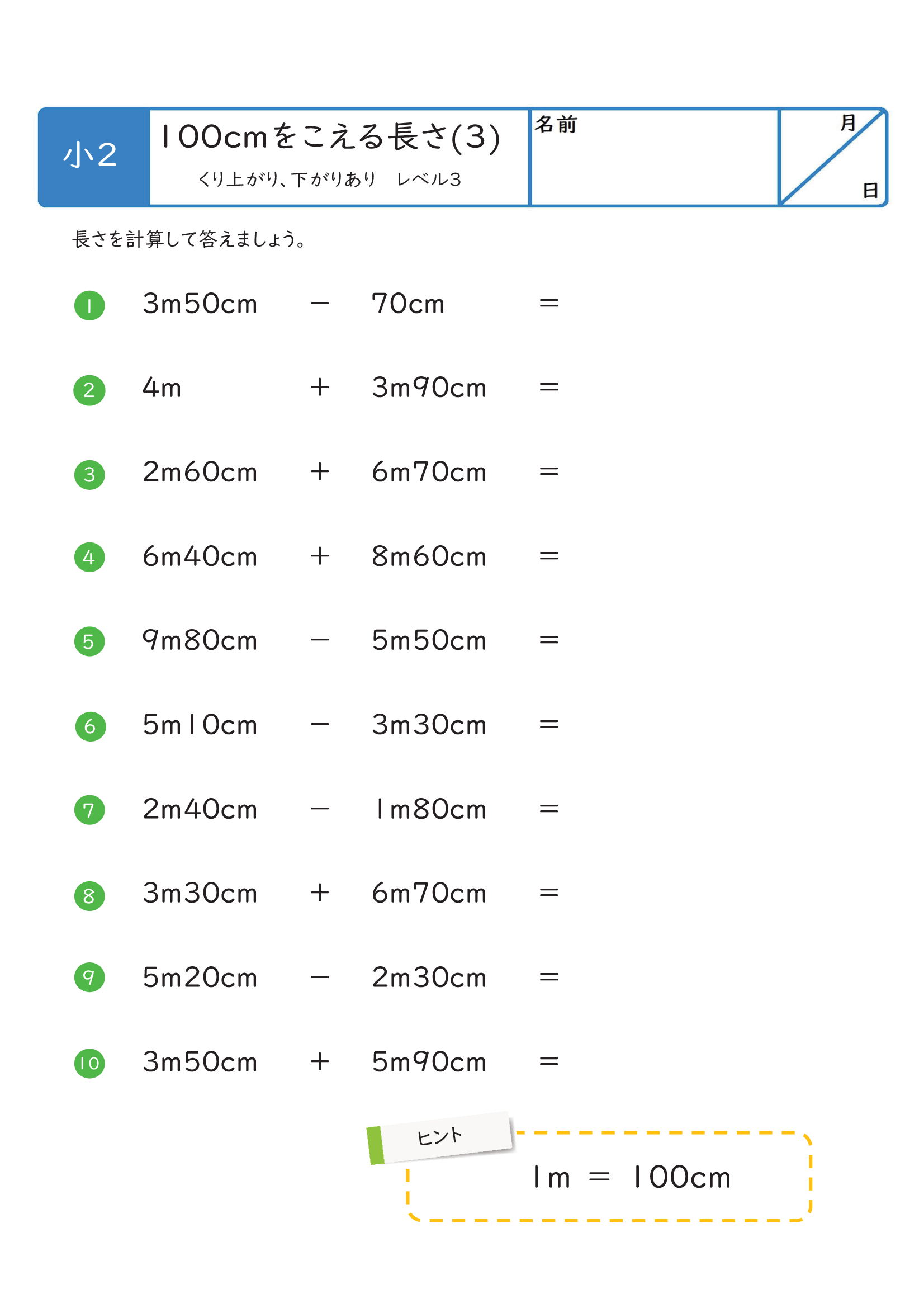Click the 1m = 100cm hint box

point(631,1177)
